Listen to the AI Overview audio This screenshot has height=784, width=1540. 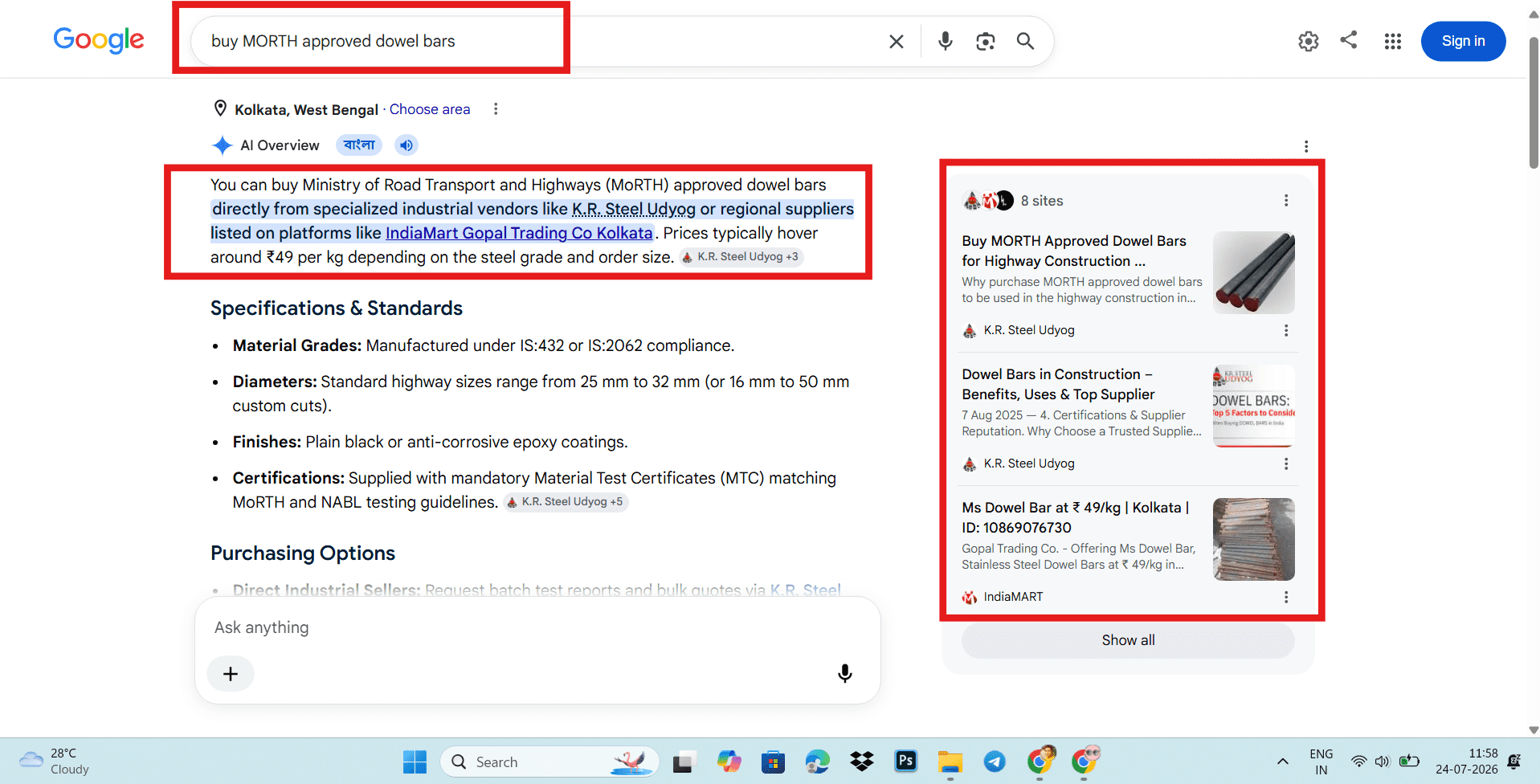406,145
